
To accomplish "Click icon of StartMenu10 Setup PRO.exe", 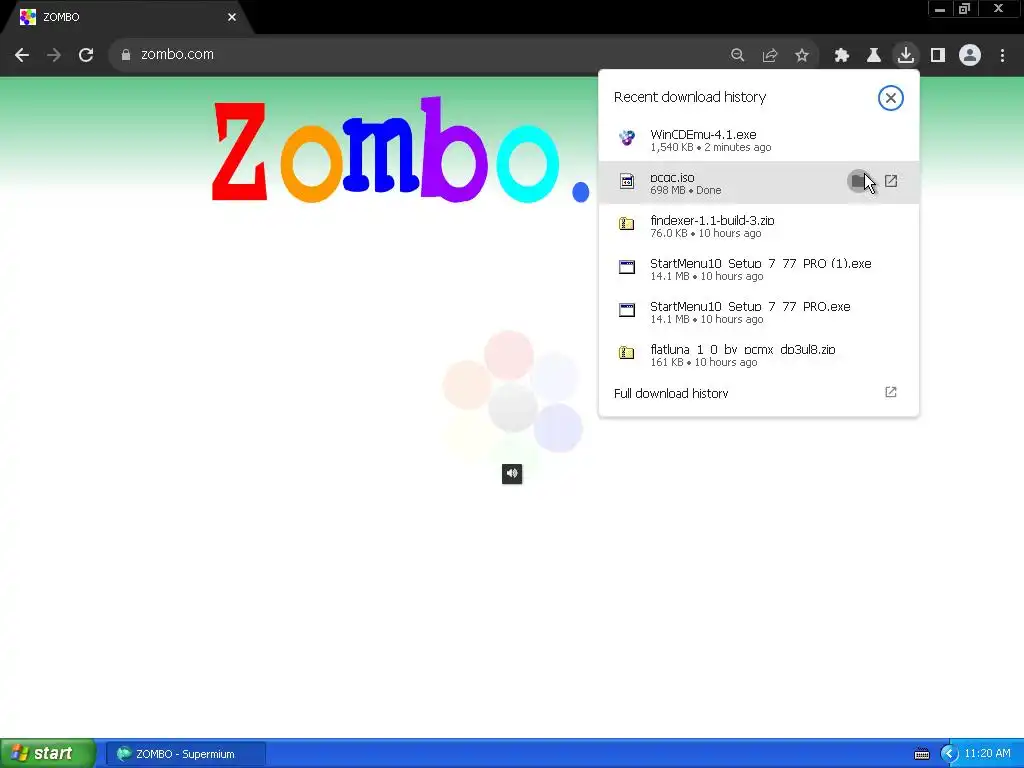I will click(627, 310).
